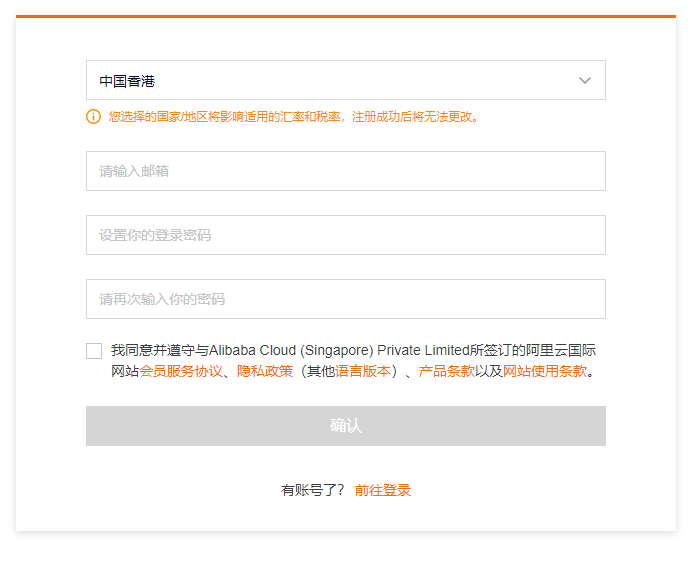Open the 隐私政策 link
Screen dimensions: 693x565
[x=265, y=372]
